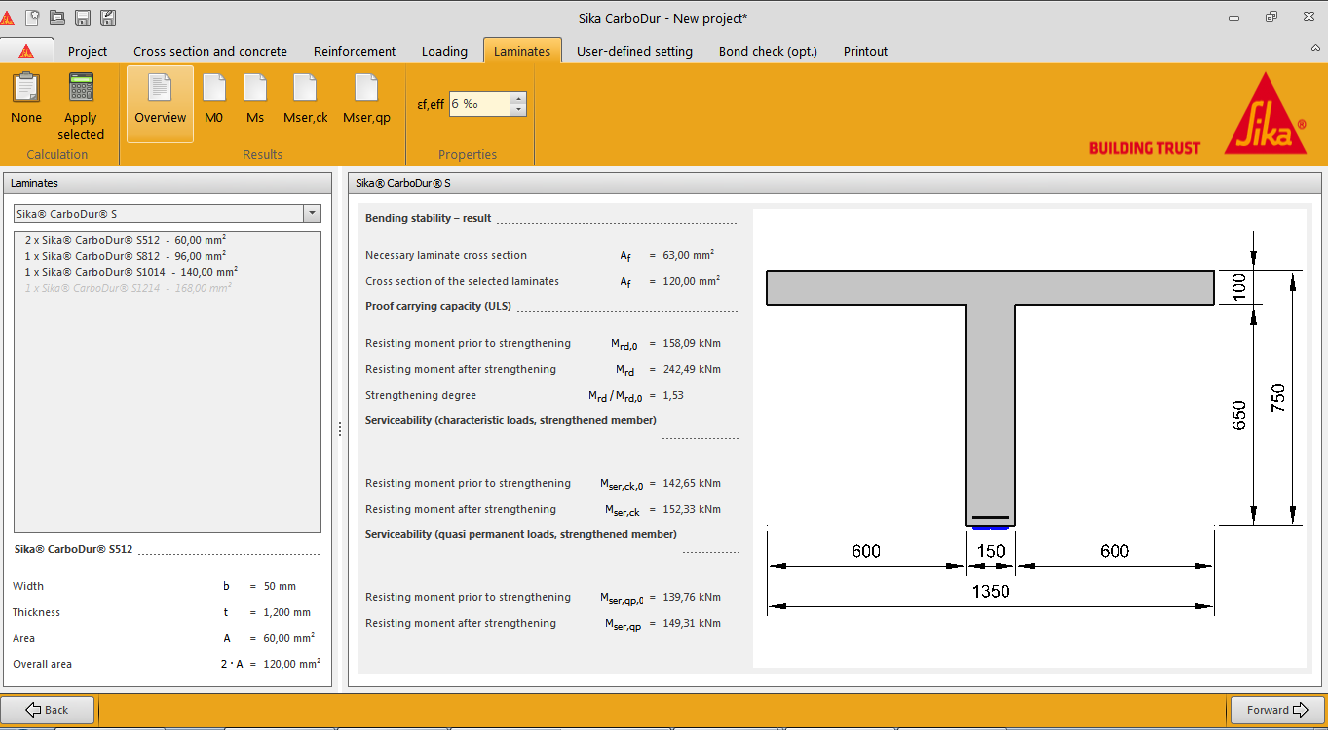Screen dimensions: 1330x730
Task: Click Mser,ck,0 value 142,65 kNm
Action: pyautogui.click(x=691, y=484)
